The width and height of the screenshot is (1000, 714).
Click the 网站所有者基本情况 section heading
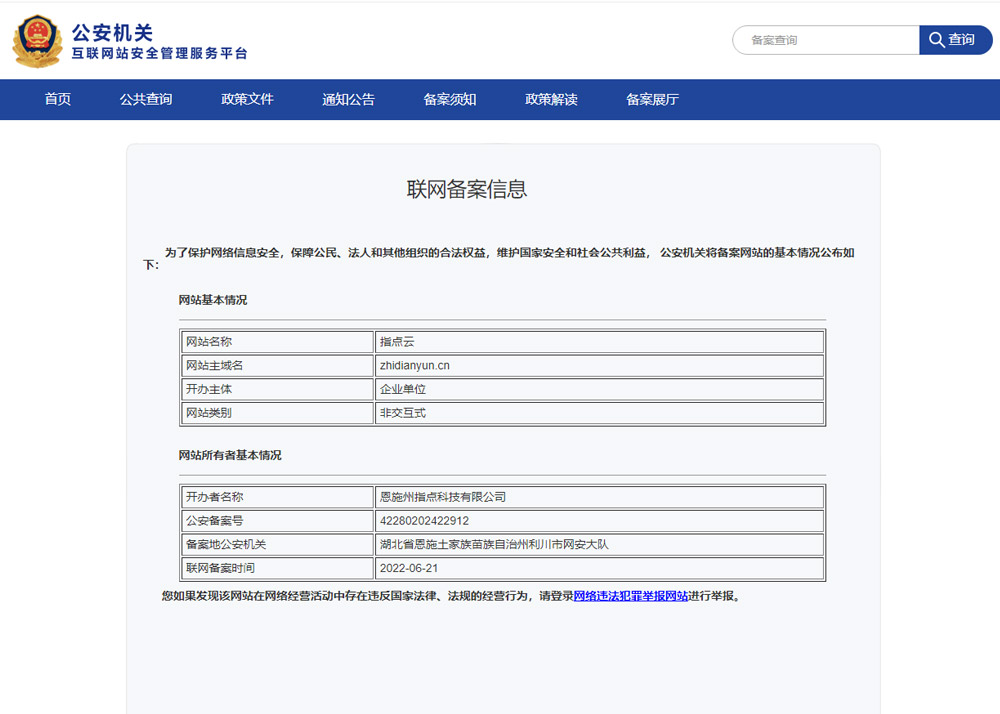[230, 455]
